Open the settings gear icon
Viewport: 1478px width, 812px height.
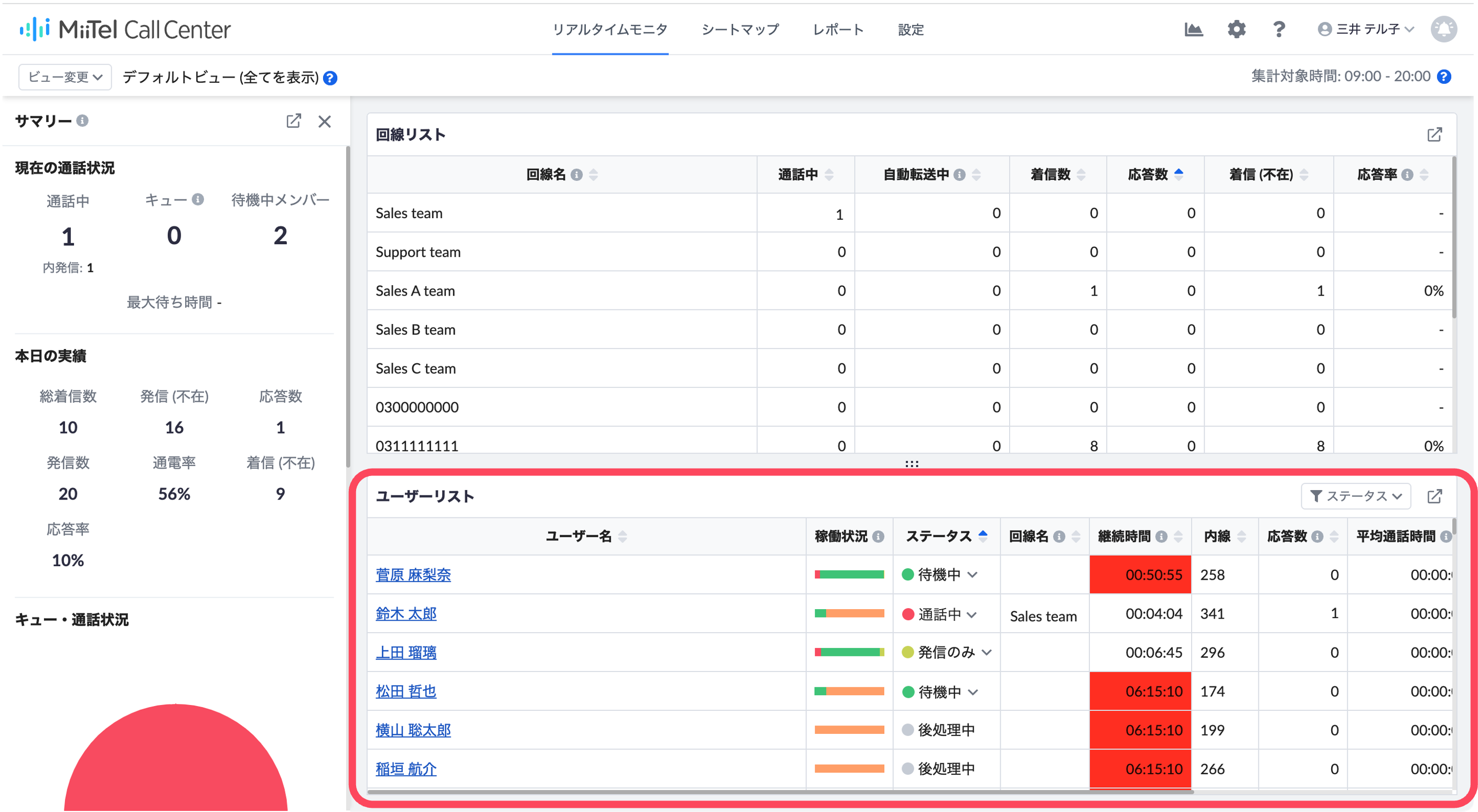point(1236,29)
